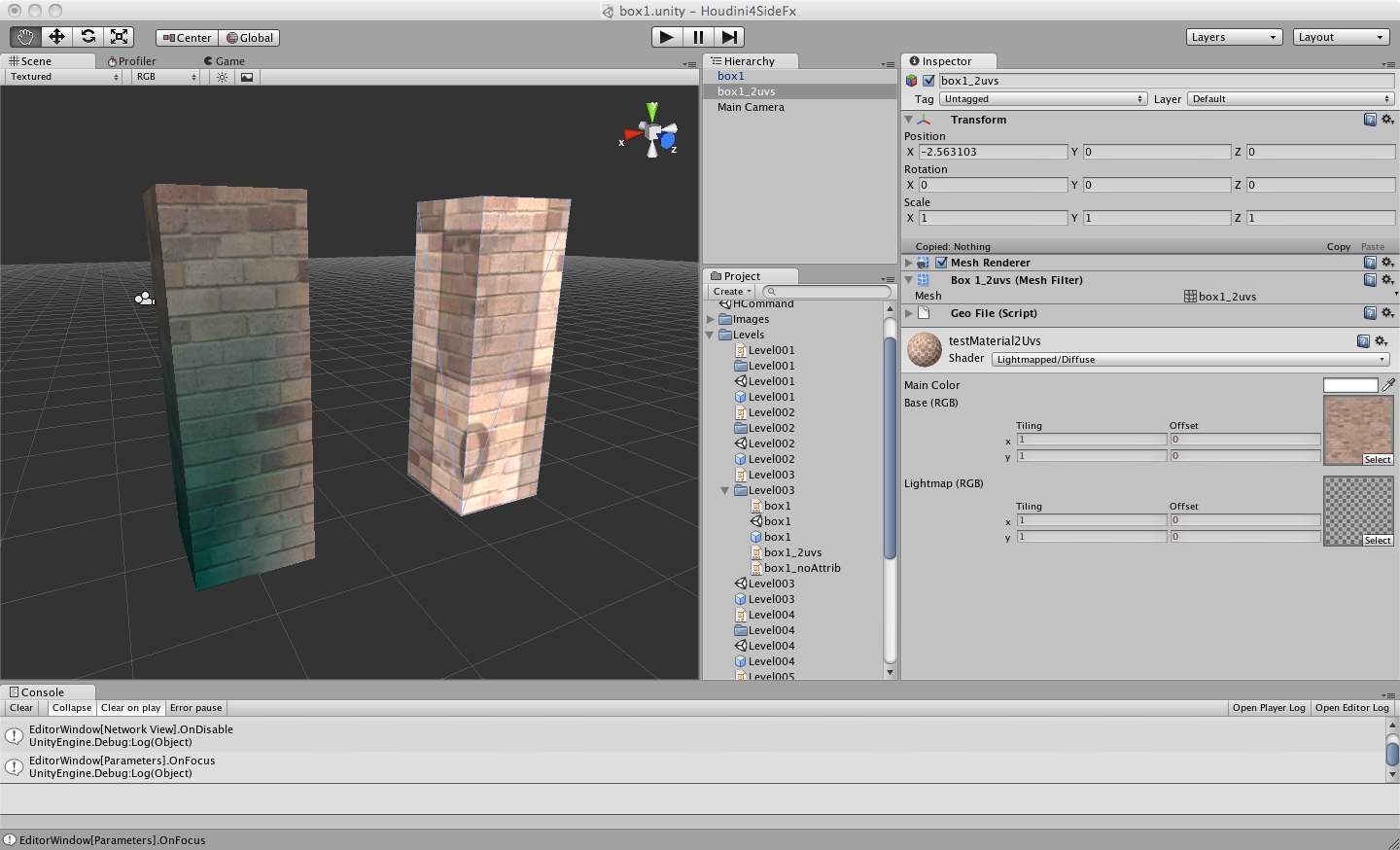This screenshot has width=1400, height=850.
Task: Select the Rotate tool
Action: coord(88,37)
